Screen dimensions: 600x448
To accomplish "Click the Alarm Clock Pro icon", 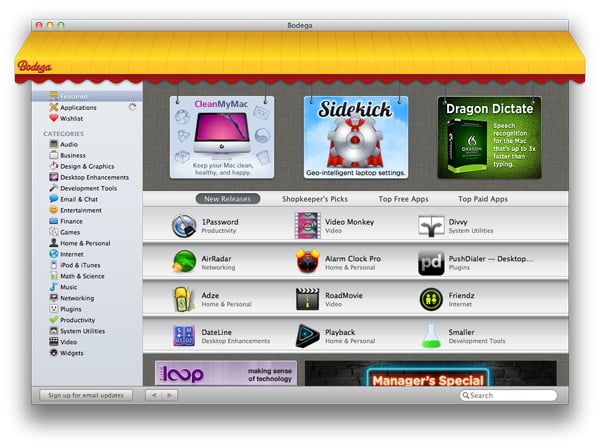I will tap(308, 262).
